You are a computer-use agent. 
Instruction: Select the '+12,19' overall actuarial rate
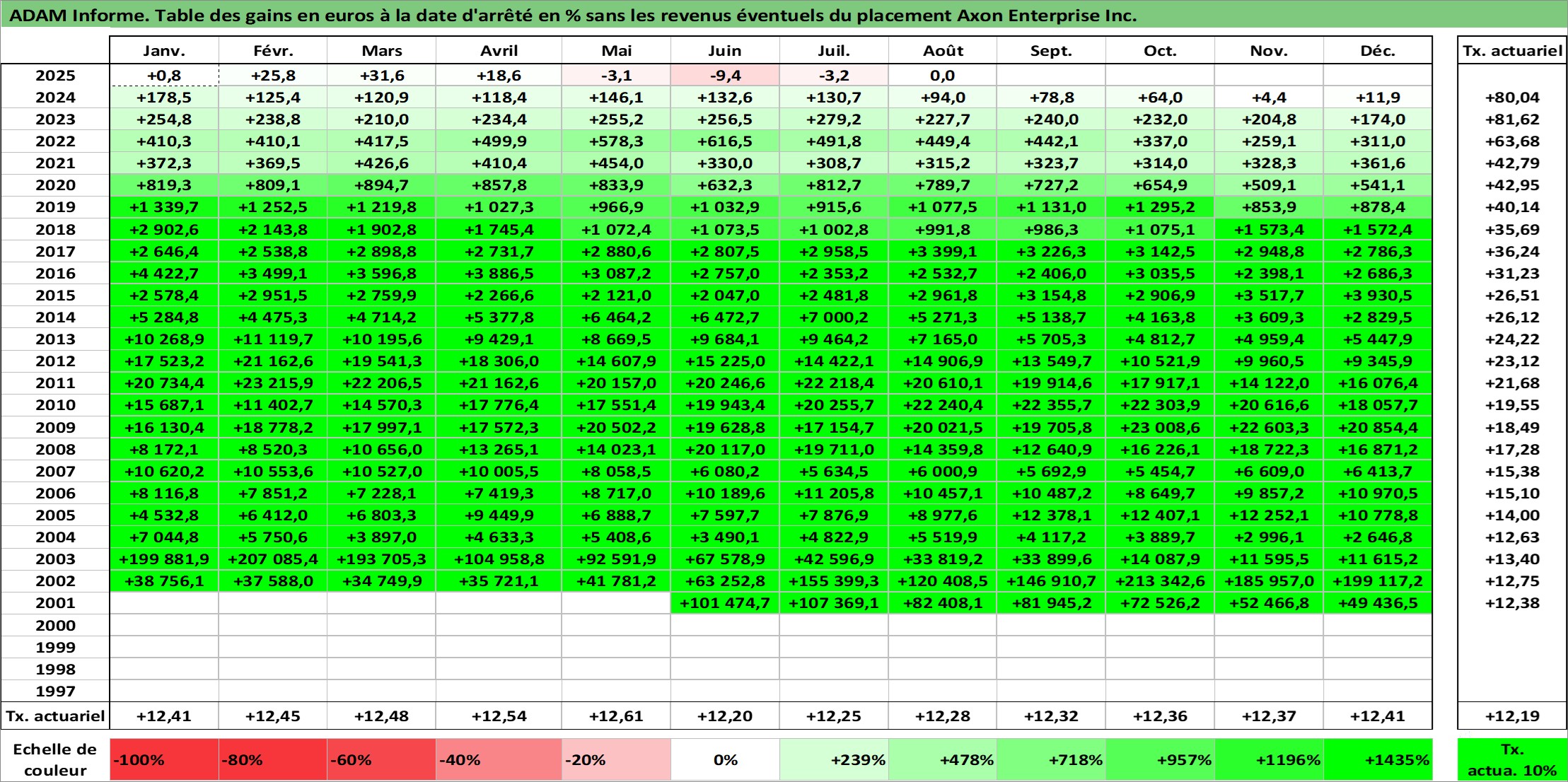pyautogui.click(x=1512, y=716)
